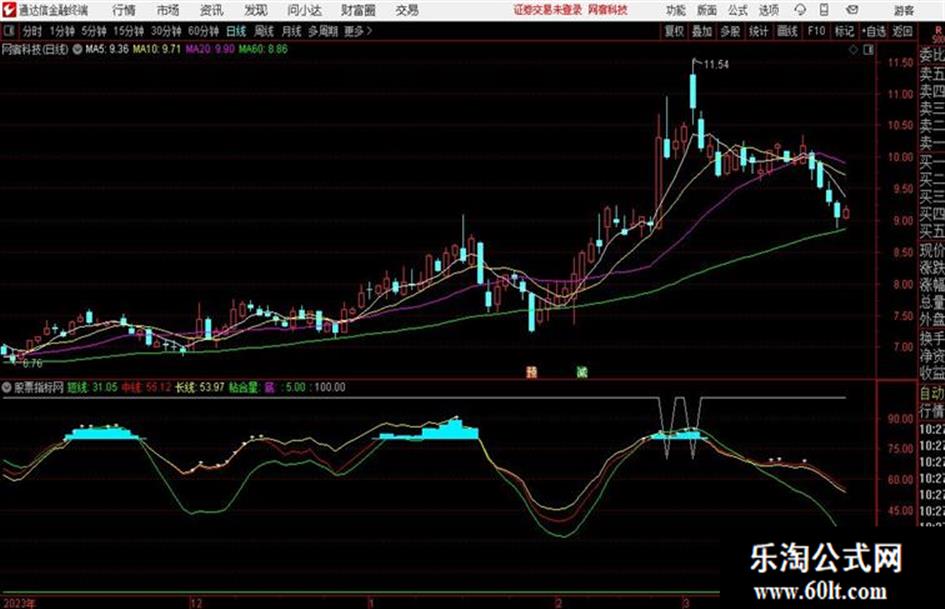Screen dimensions: 945x609
Task: Click the 自动 tab in right panel
Action: pyautogui.click(x=932, y=393)
